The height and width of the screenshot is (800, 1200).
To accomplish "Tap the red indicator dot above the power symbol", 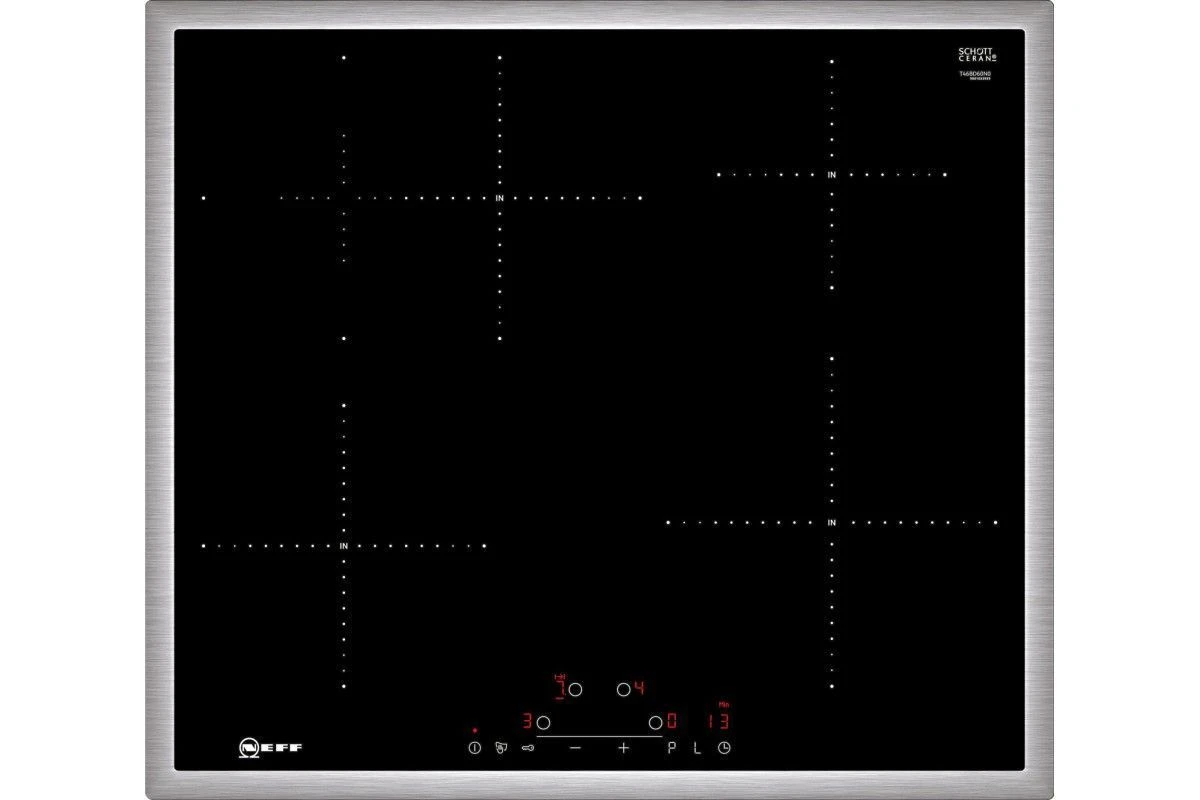I will click(474, 731).
